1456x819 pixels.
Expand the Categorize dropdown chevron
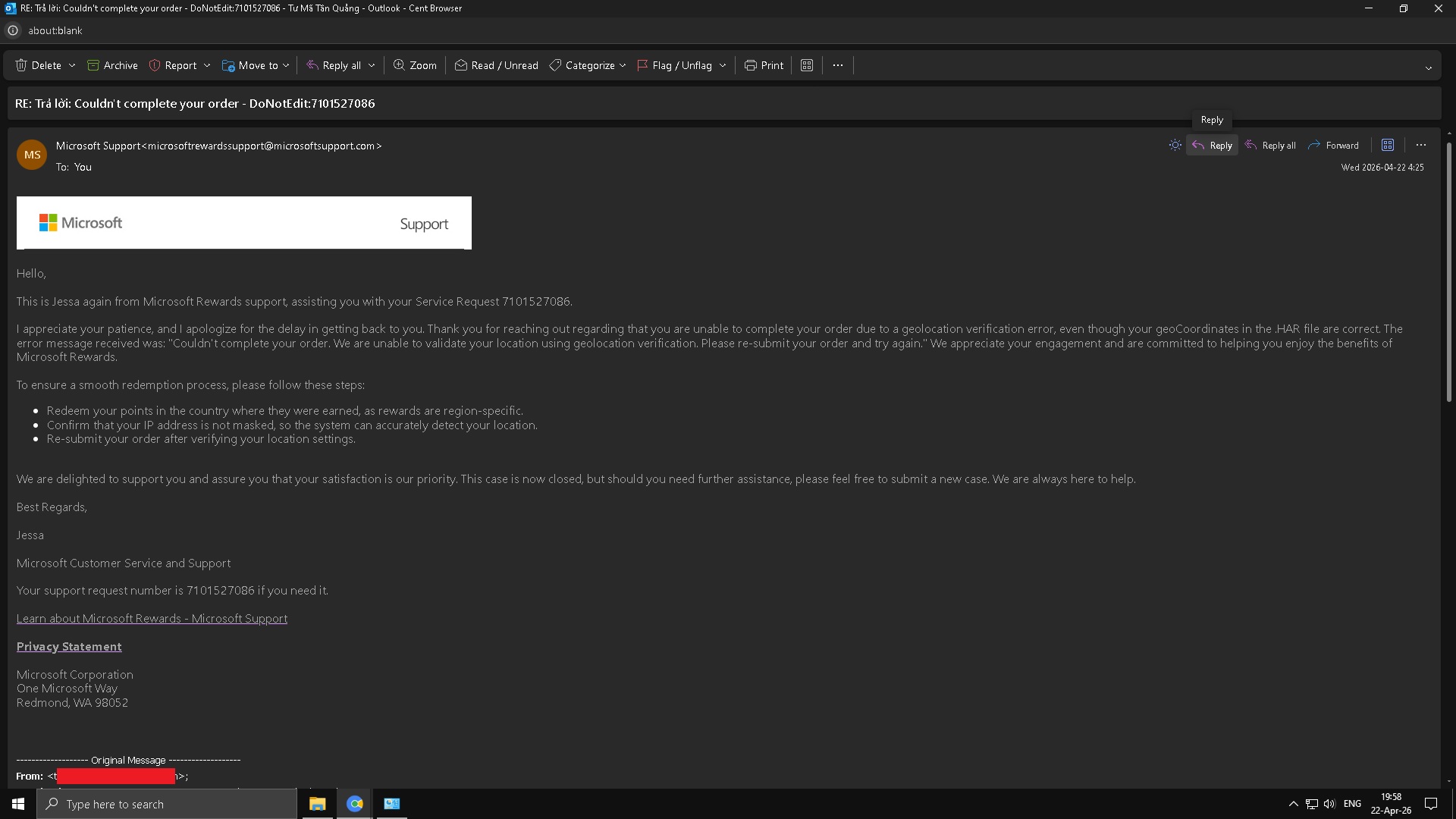pos(623,66)
